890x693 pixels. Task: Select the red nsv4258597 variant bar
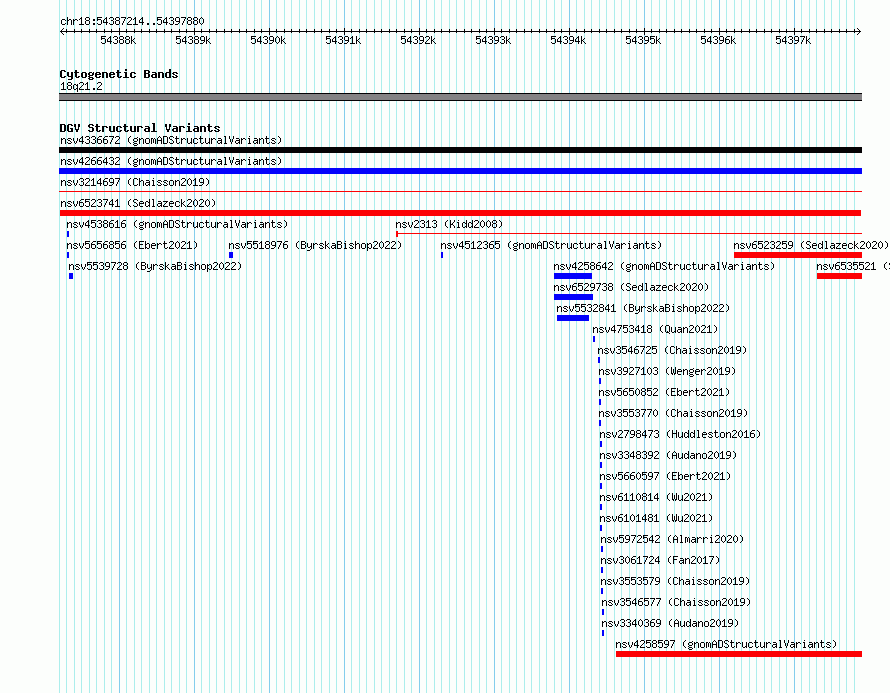point(739,654)
